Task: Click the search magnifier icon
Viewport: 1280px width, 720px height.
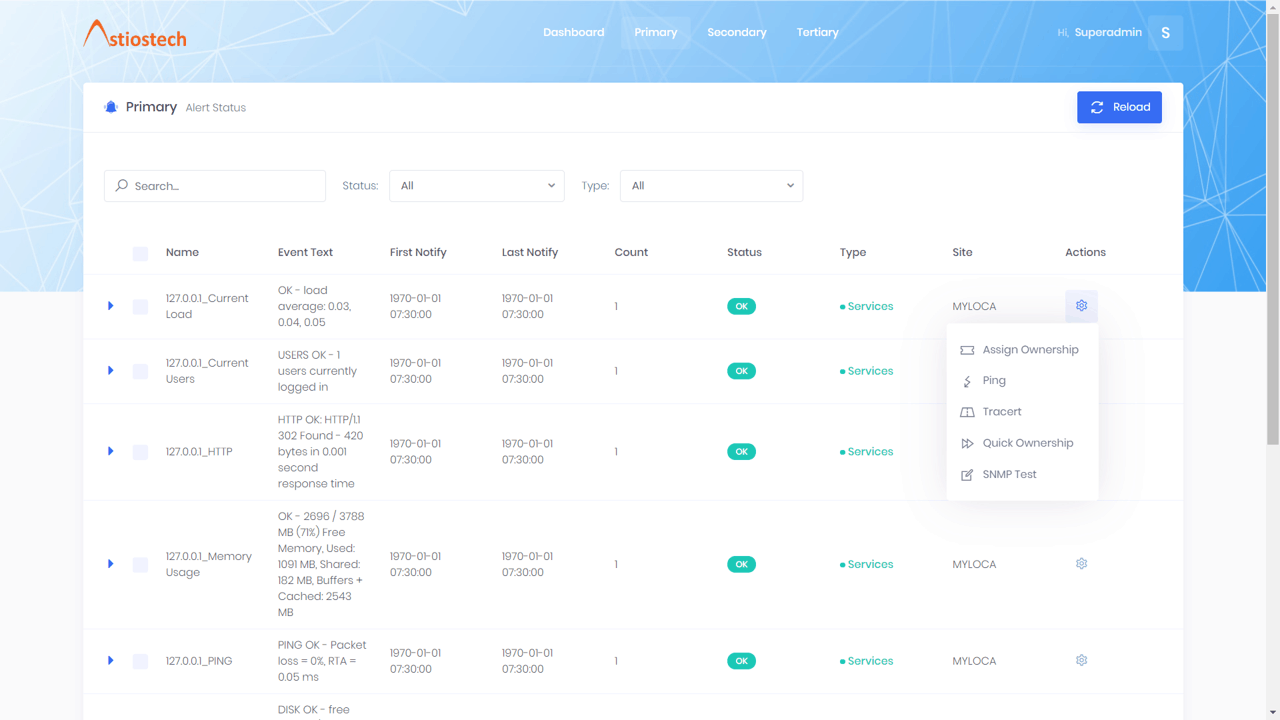Action: pos(122,185)
